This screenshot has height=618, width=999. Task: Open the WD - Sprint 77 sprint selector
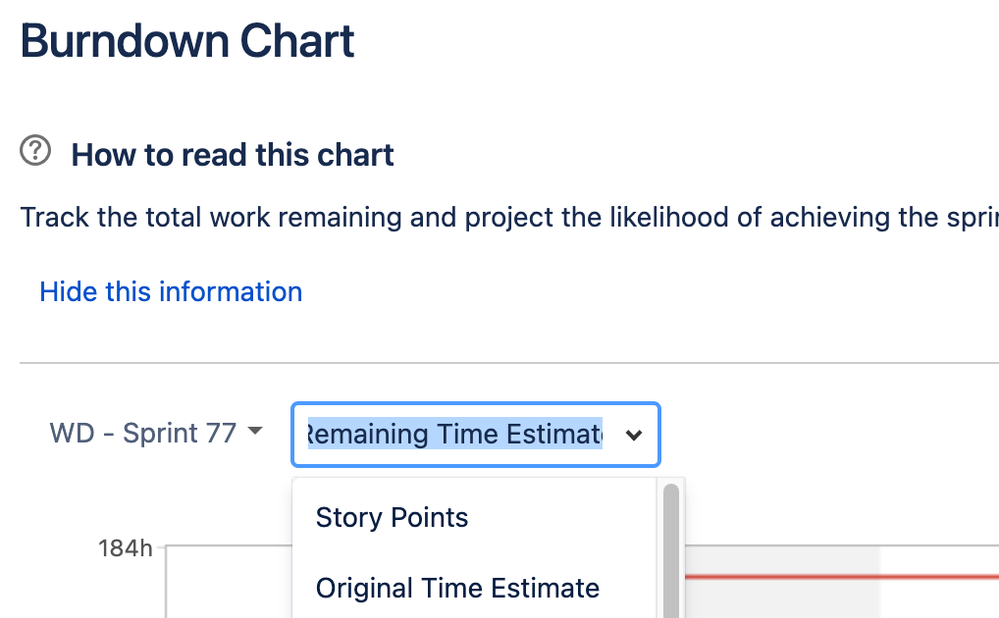pyautogui.click(x=142, y=433)
